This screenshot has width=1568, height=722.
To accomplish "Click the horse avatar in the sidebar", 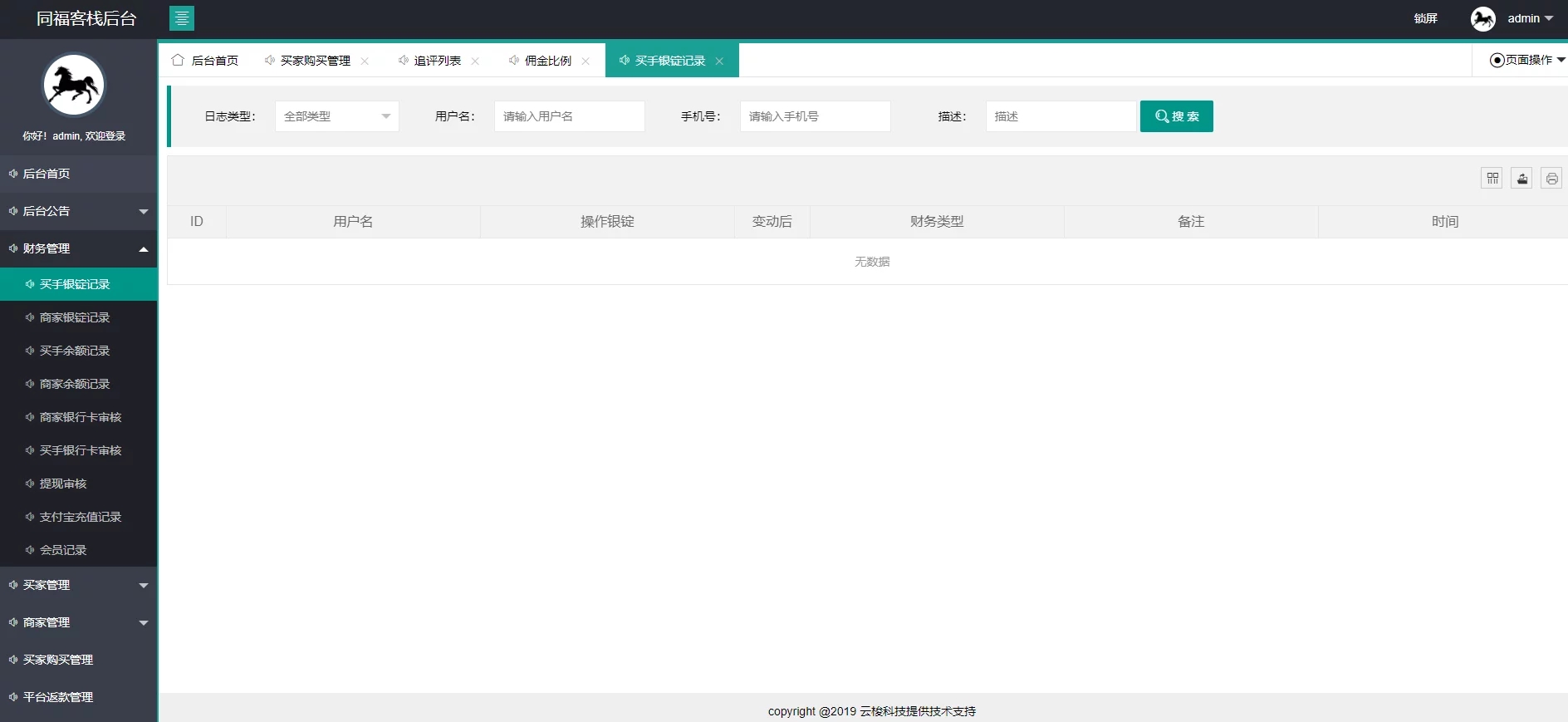I will click(74, 85).
